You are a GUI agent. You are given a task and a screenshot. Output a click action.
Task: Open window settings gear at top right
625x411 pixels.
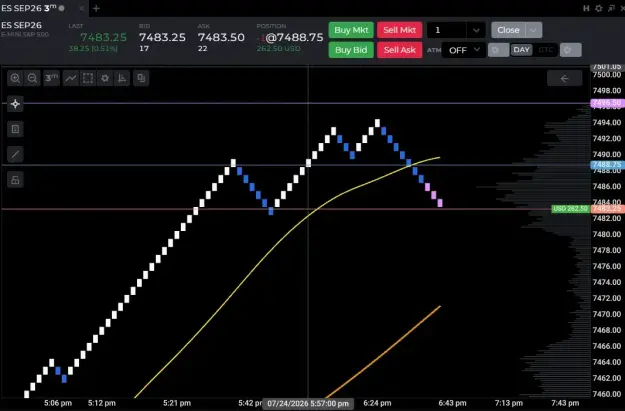point(599,8)
